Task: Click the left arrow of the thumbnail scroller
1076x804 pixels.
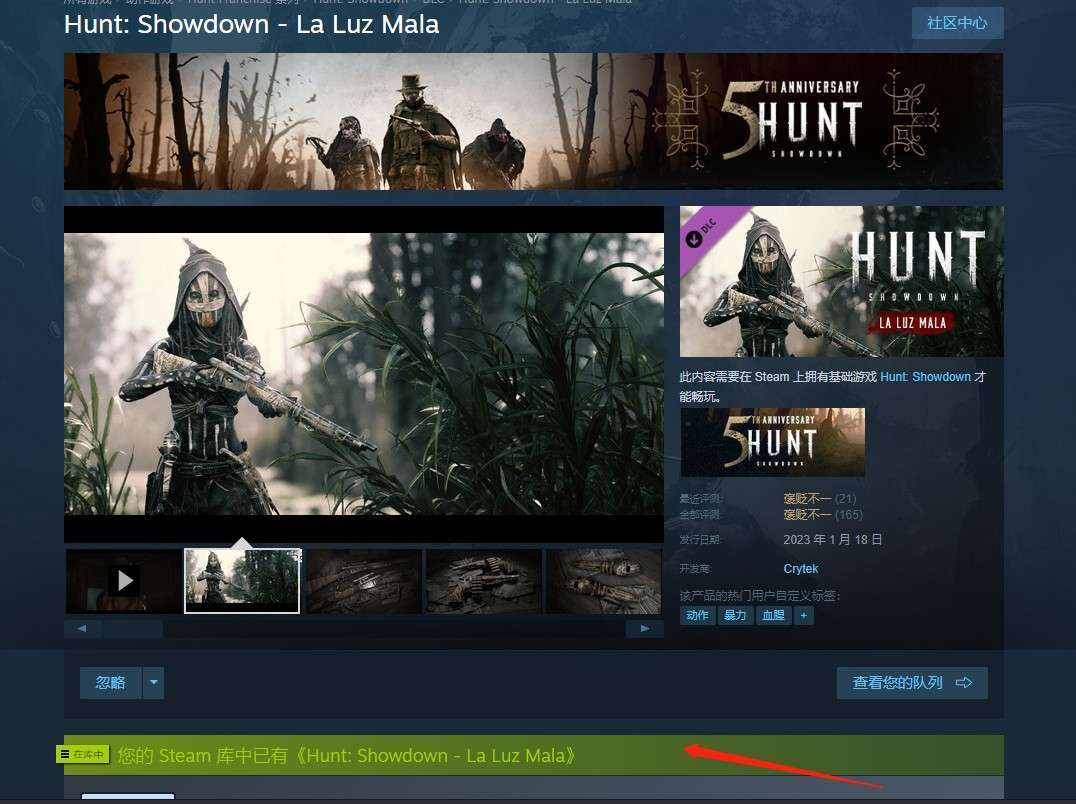Action: coord(82,628)
